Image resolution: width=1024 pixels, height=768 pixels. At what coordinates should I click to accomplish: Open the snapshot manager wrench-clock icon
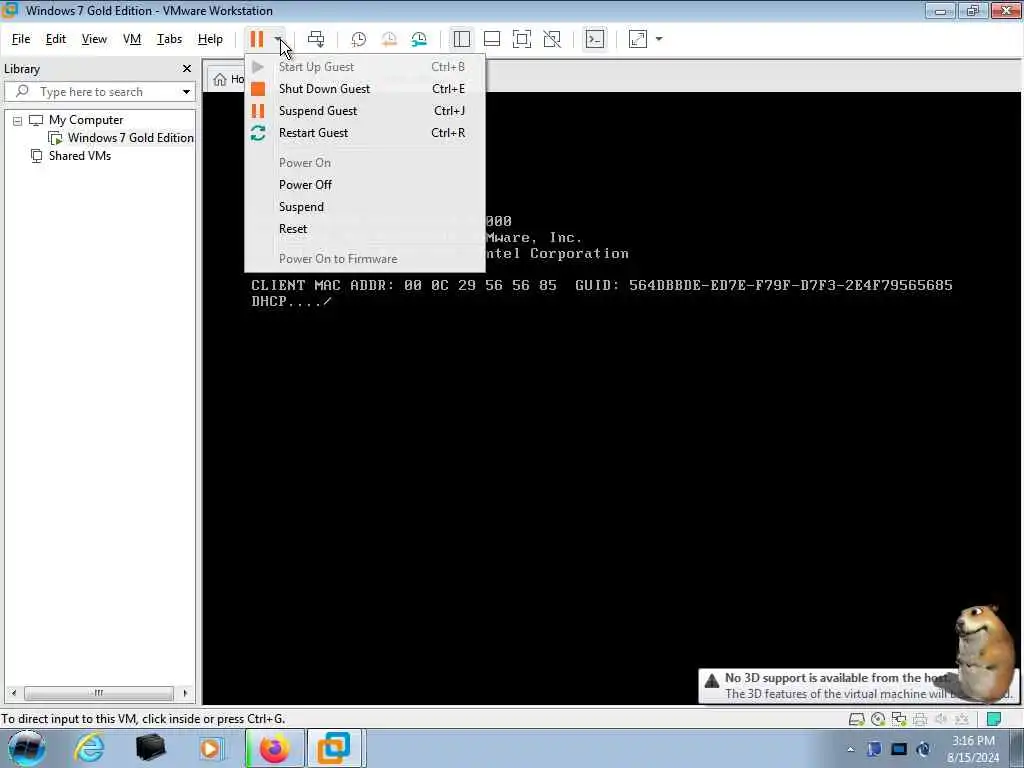(x=419, y=39)
